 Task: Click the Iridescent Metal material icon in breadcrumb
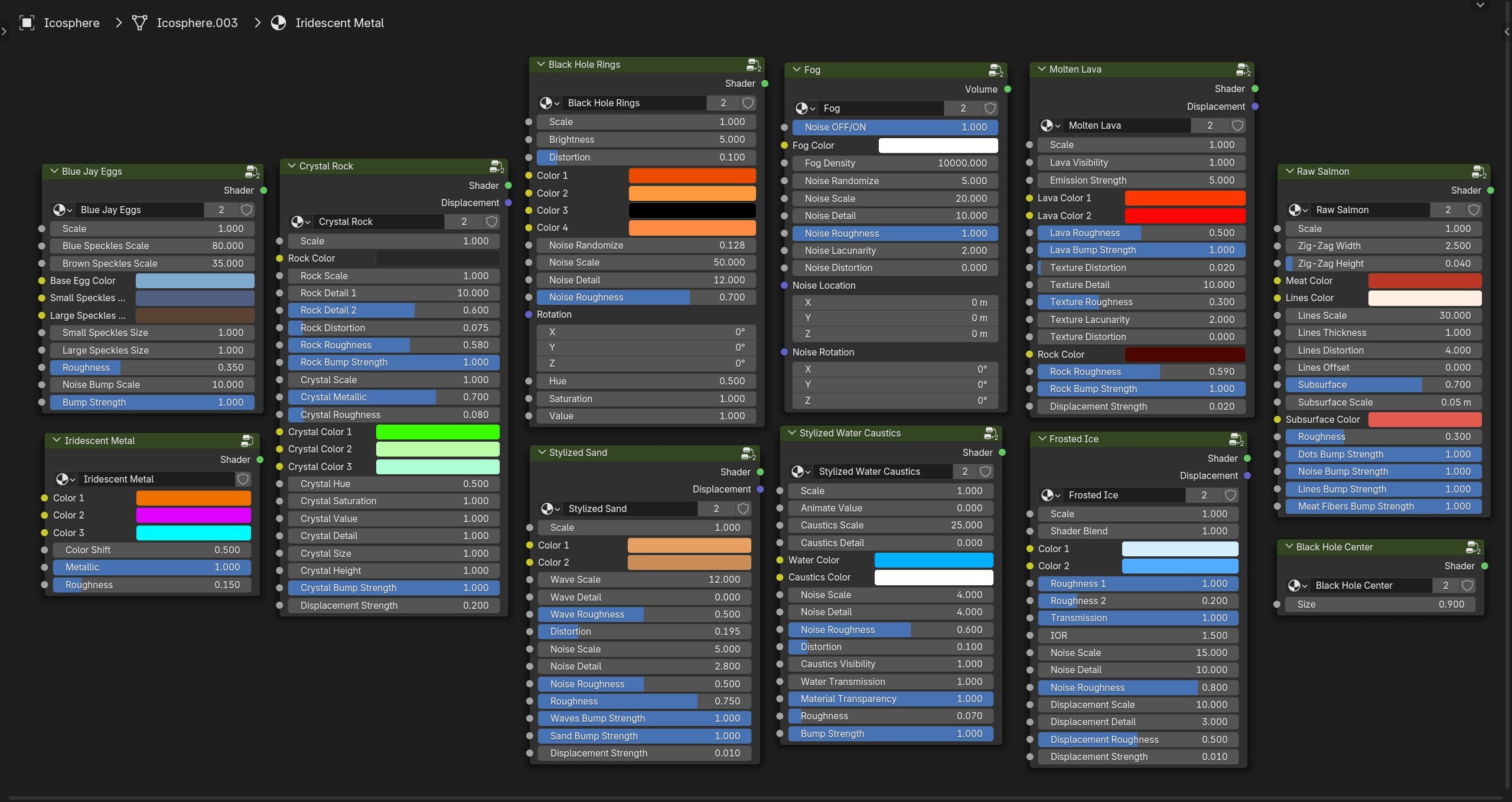[278, 23]
